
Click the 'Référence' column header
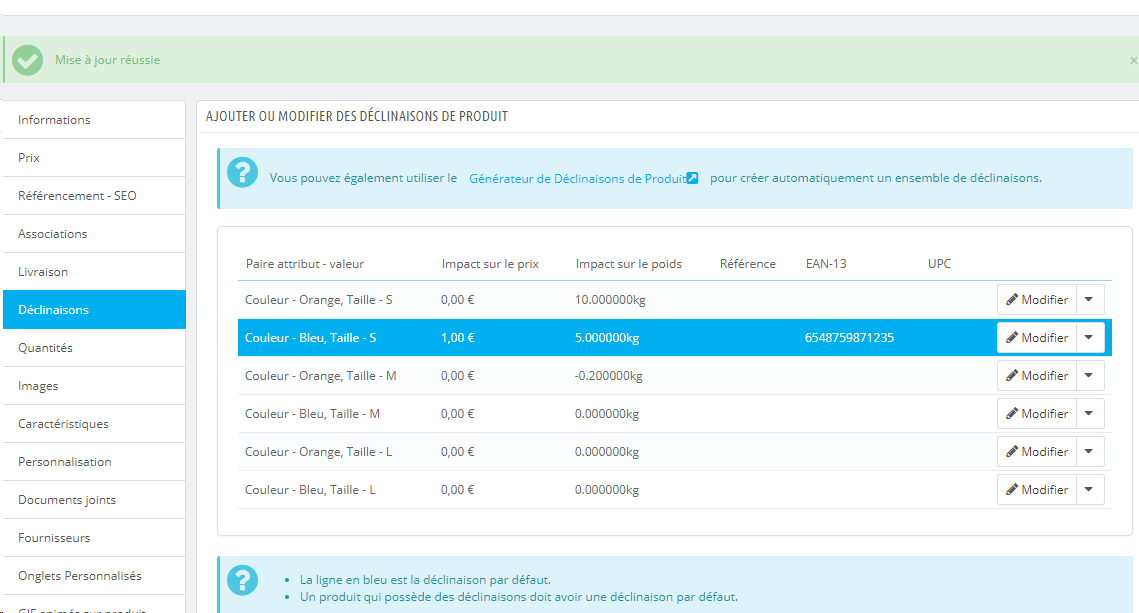[747, 264]
